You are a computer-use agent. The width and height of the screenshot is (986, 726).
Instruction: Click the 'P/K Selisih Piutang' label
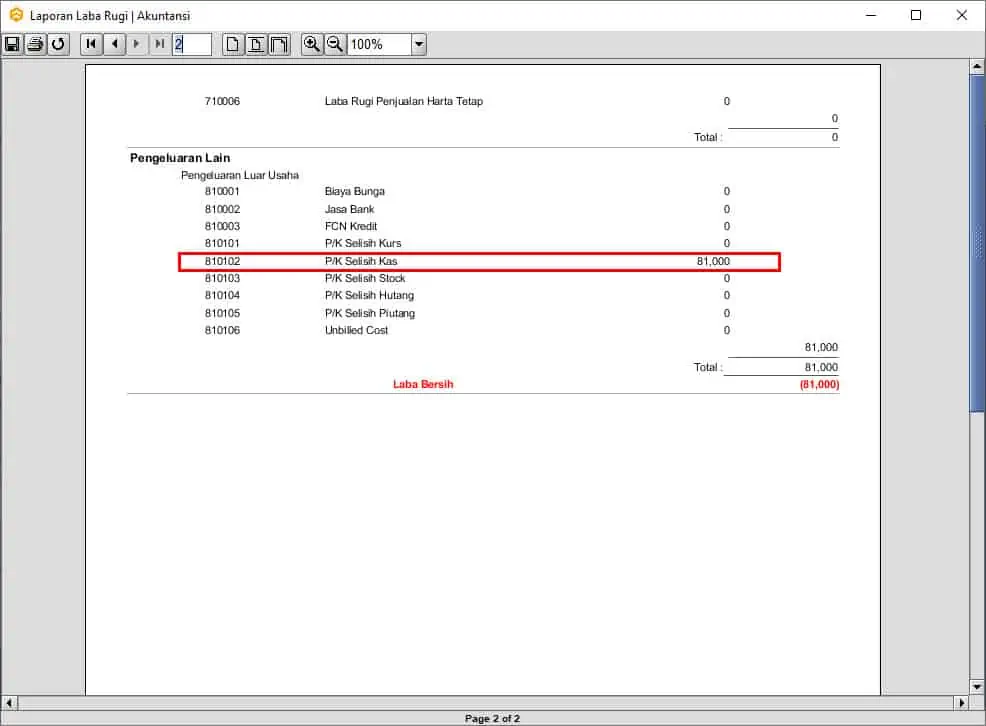click(x=370, y=313)
